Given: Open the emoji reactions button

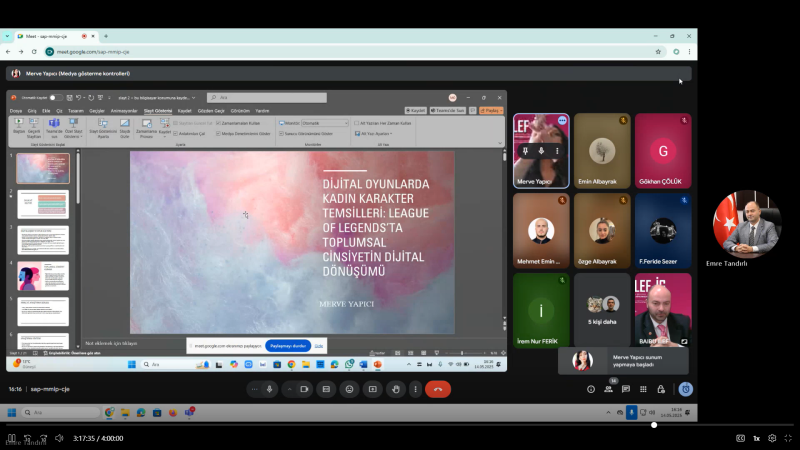Looking at the screenshot, I should click(349, 389).
